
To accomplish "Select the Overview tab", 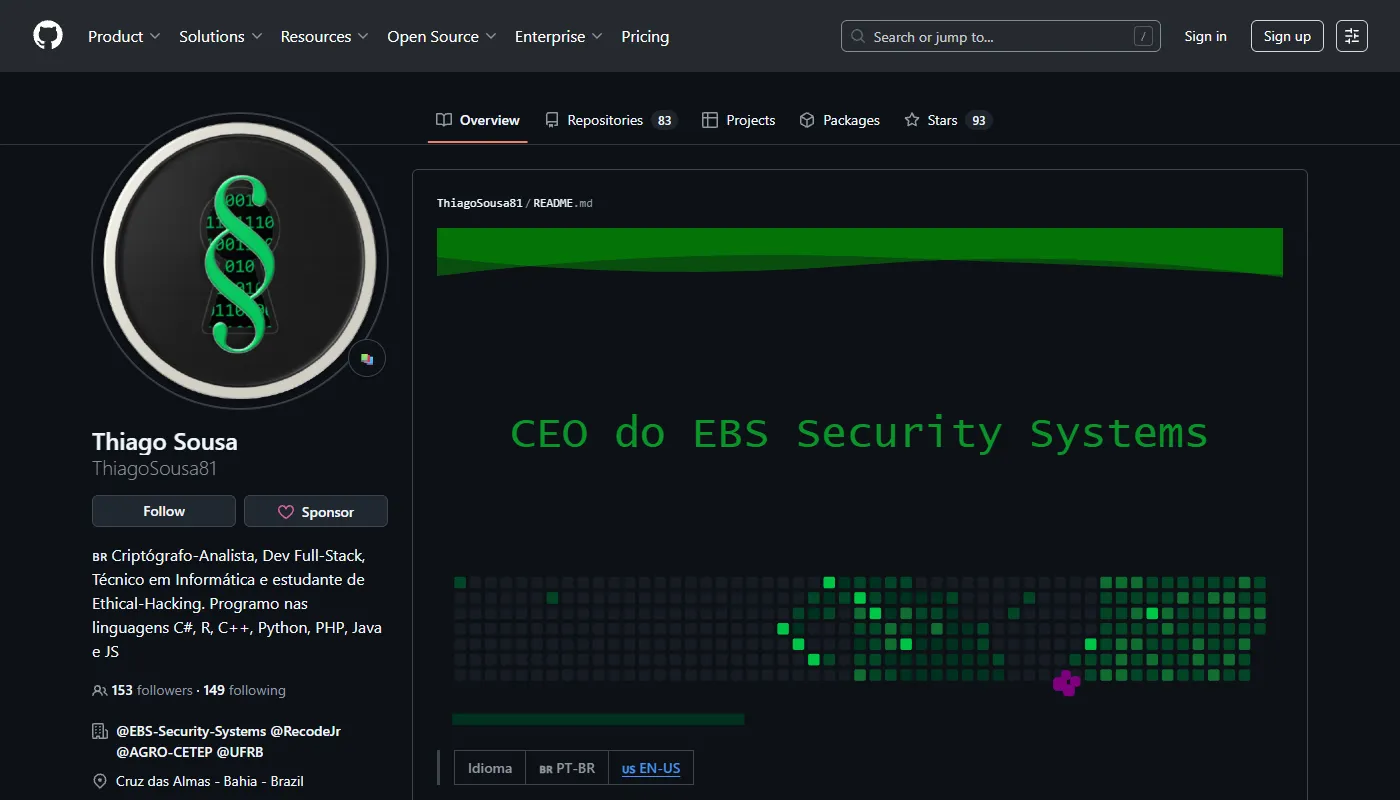I will click(478, 120).
